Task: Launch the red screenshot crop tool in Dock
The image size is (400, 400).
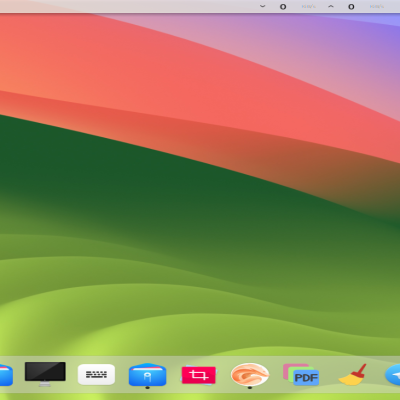Action: coord(199,375)
